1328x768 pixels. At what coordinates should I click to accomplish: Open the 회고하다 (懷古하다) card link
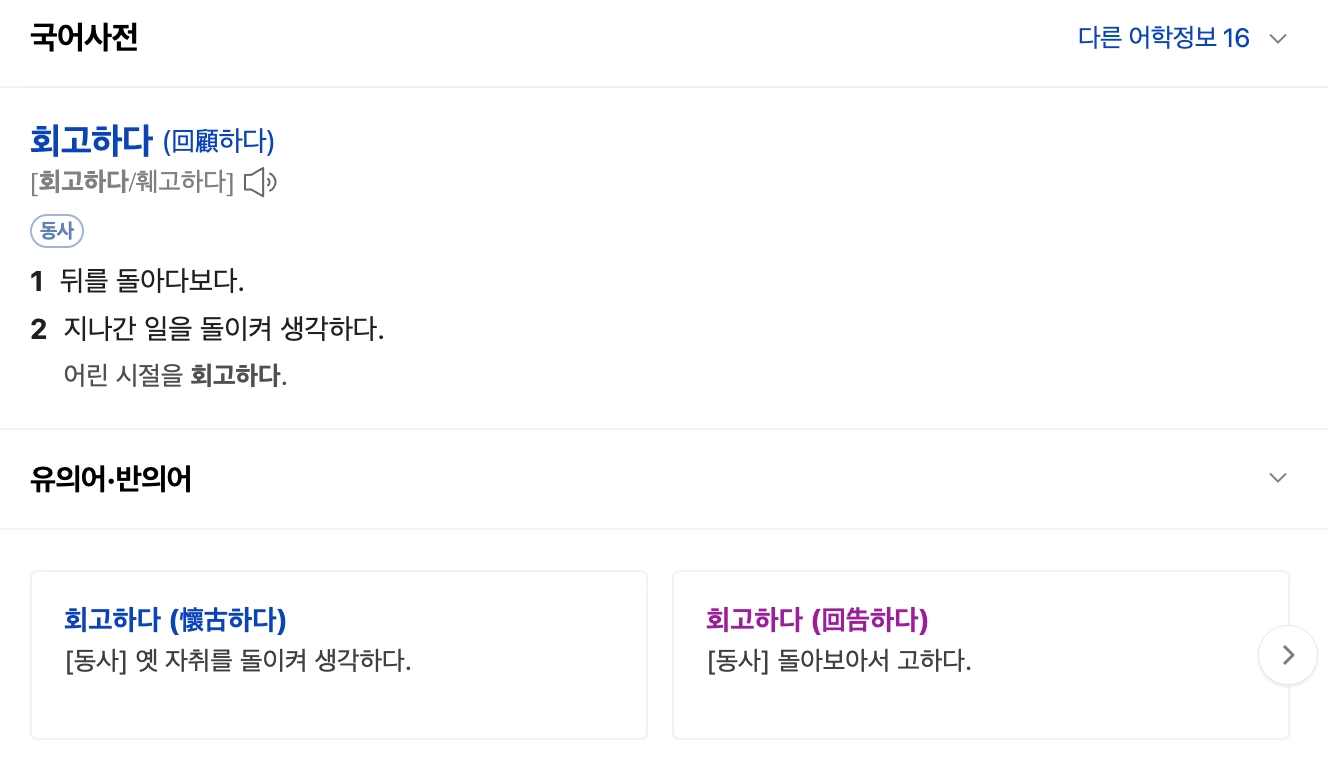(x=175, y=620)
